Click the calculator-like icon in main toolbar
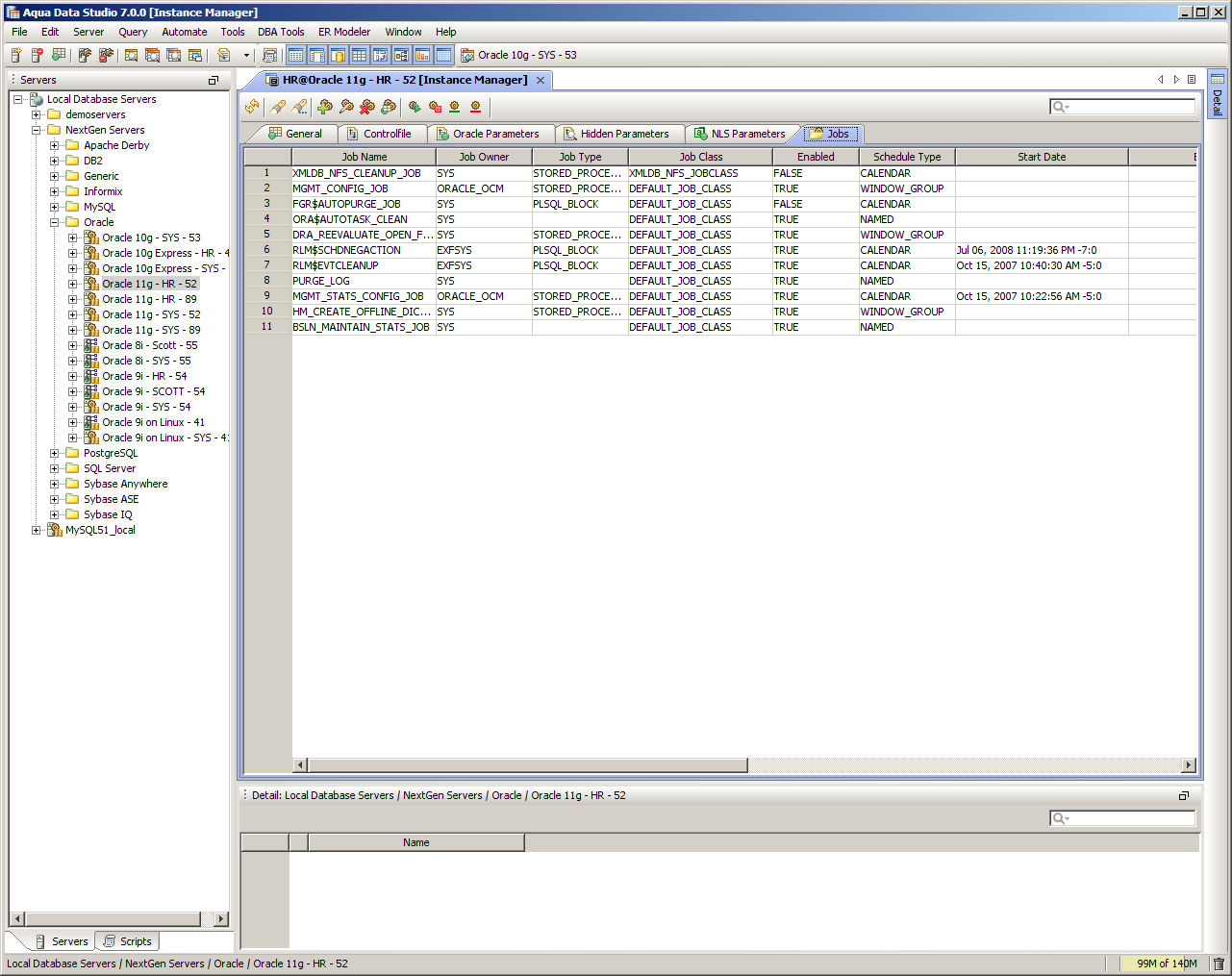 point(270,55)
